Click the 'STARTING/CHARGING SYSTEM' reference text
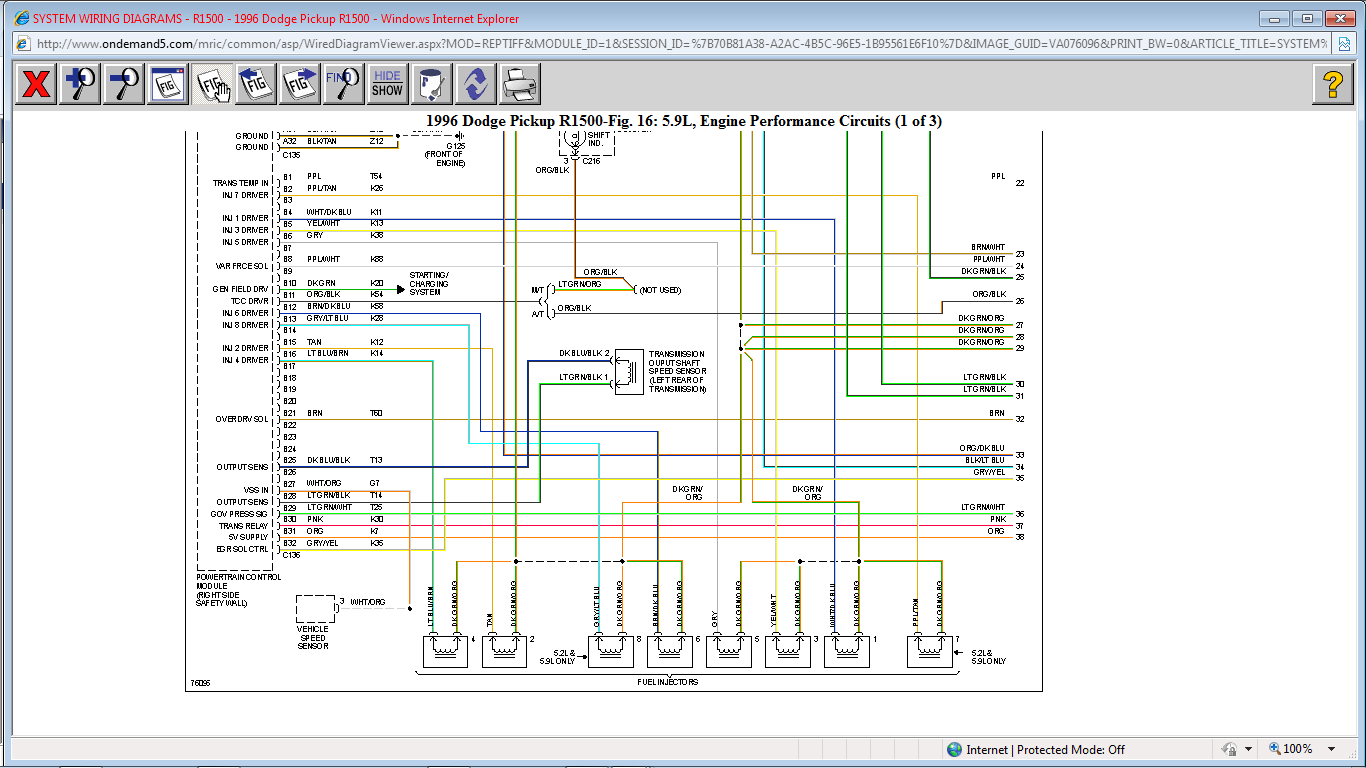This screenshot has width=1366, height=768. (x=429, y=283)
